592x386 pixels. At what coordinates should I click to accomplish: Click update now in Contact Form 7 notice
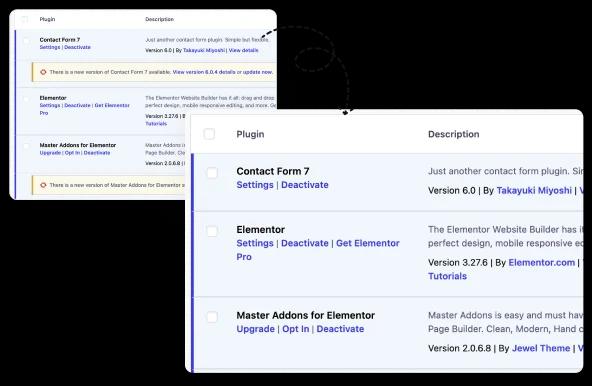pos(257,72)
